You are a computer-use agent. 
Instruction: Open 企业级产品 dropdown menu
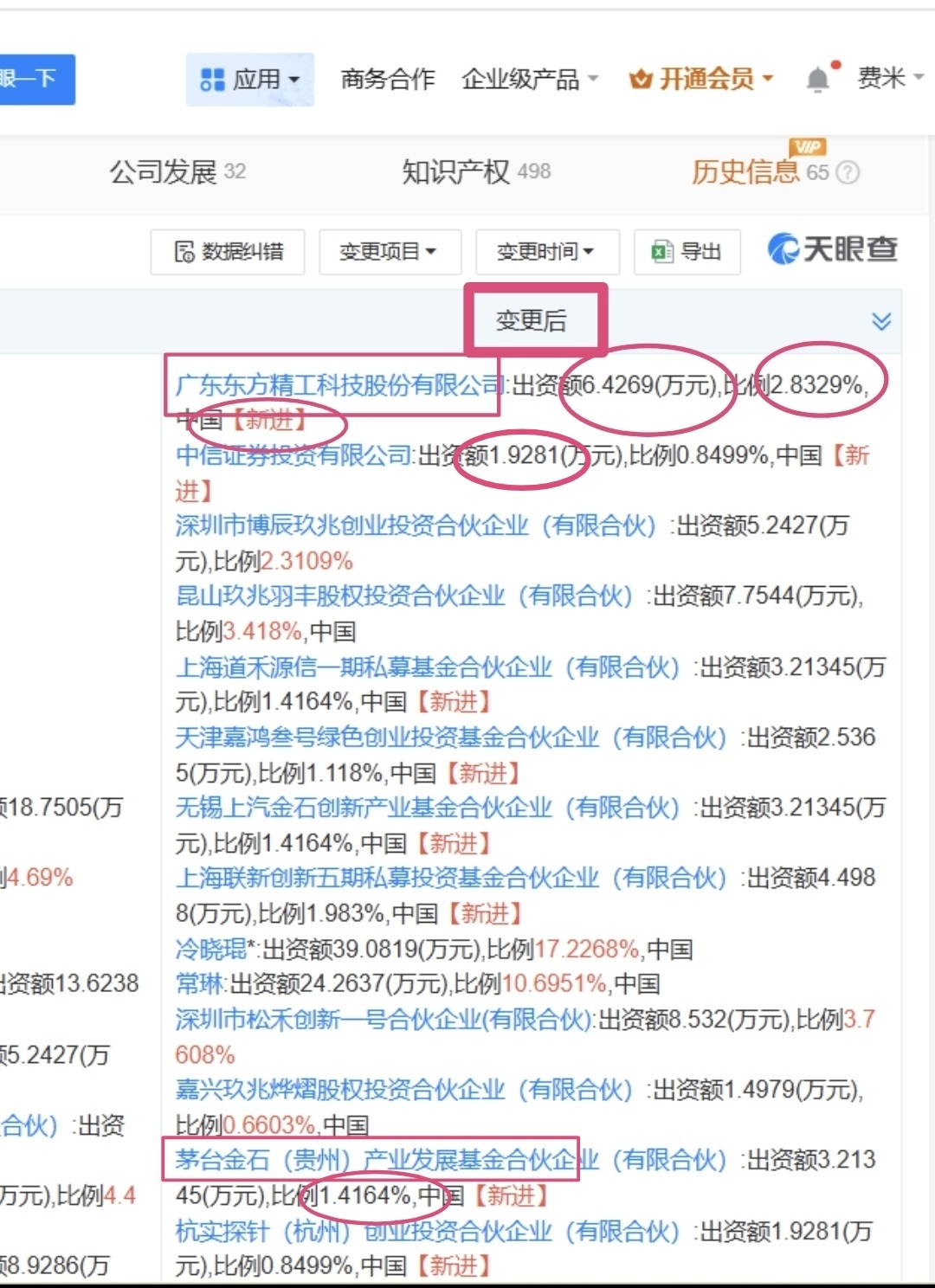click(530, 80)
